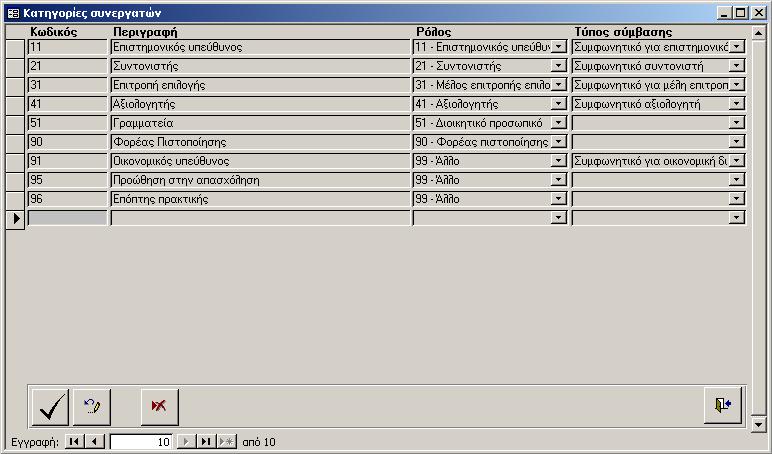Viewport: 772px width, 454px height.
Task: Go to the first record
Action: click(x=75, y=441)
